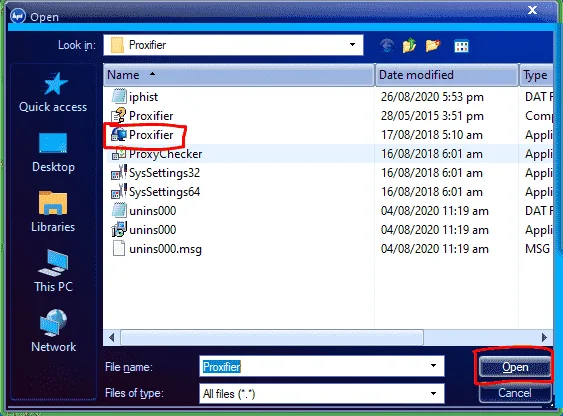Select the iphist DAT file icon
The image size is (563, 416).
click(119, 97)
